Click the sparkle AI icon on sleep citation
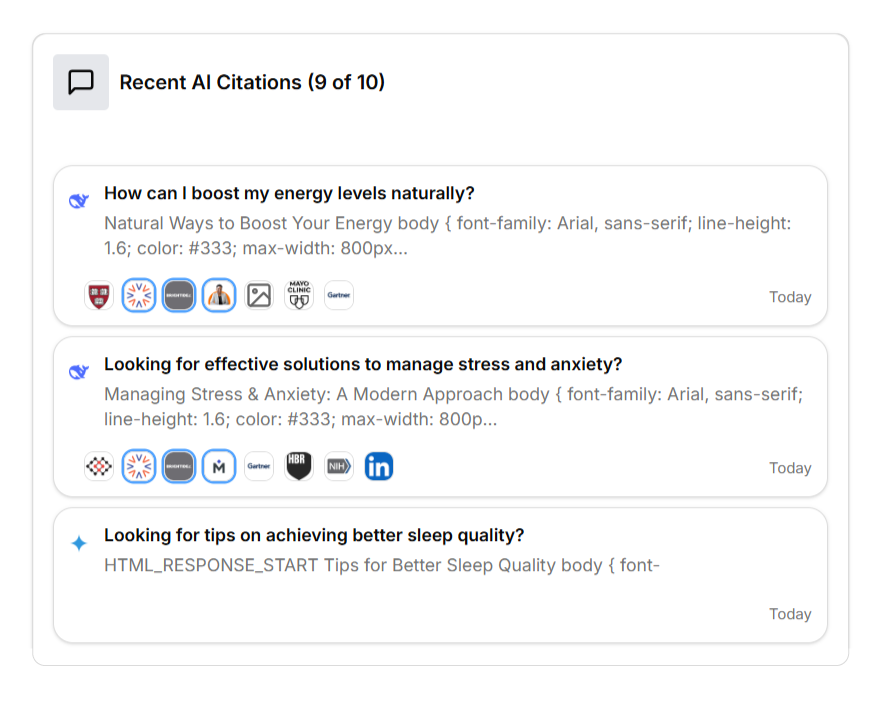Image resolution: width=876 pixels, height=720 pixels. click(79, 543)
